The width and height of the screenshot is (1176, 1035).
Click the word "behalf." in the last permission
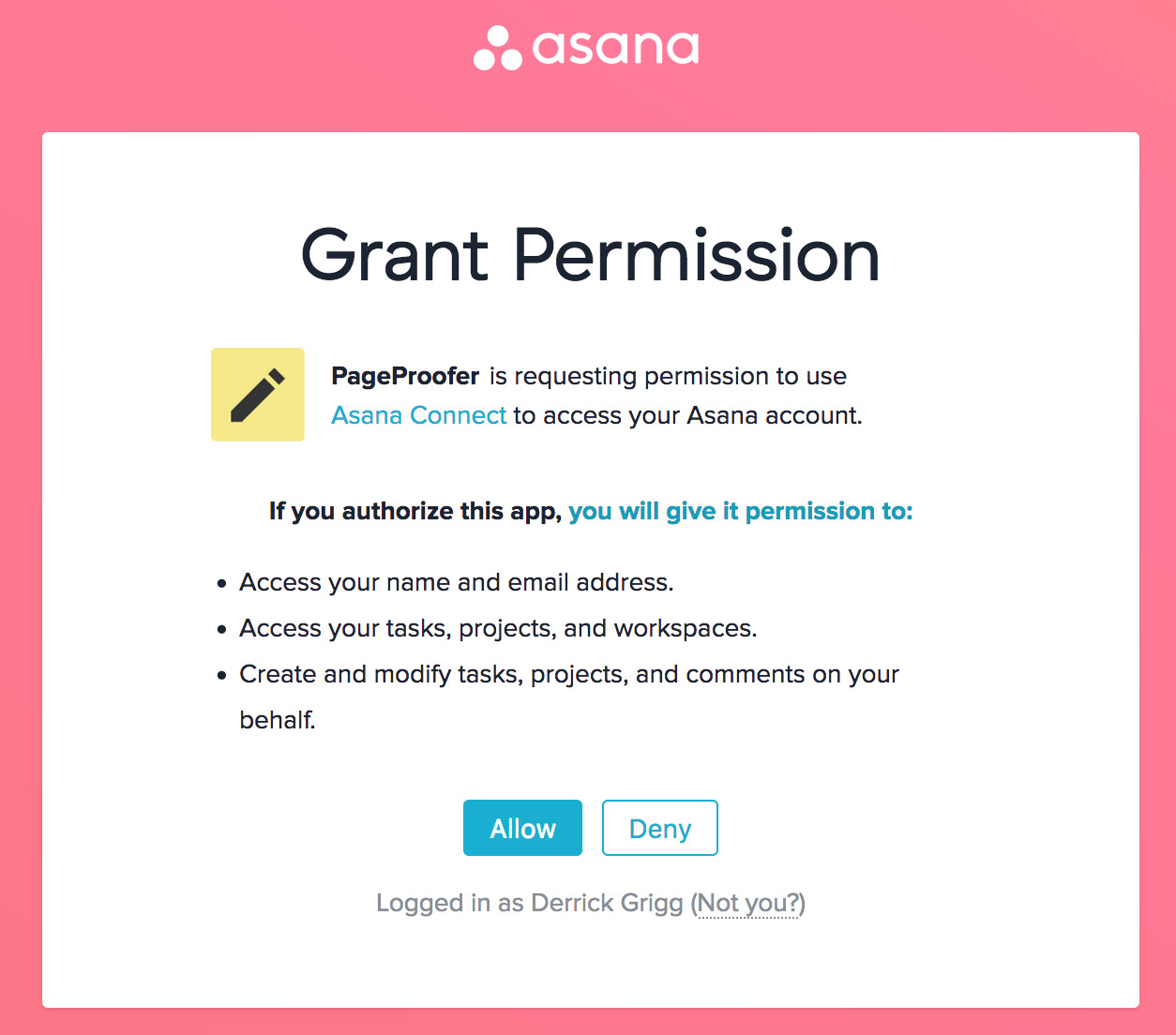point(278,720)
